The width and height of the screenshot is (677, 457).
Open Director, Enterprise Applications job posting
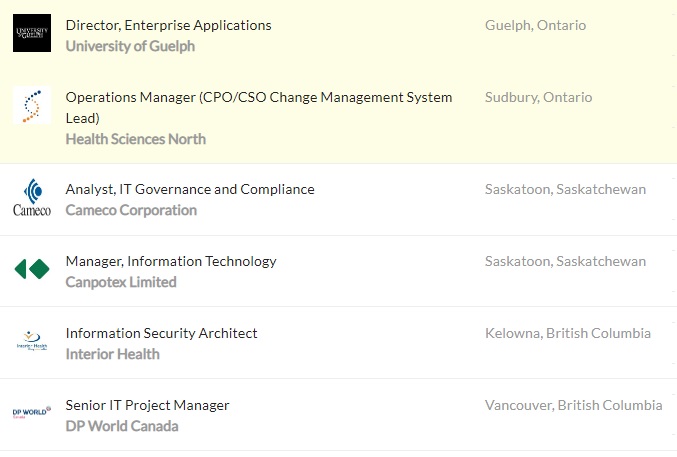tap(168, 25)
